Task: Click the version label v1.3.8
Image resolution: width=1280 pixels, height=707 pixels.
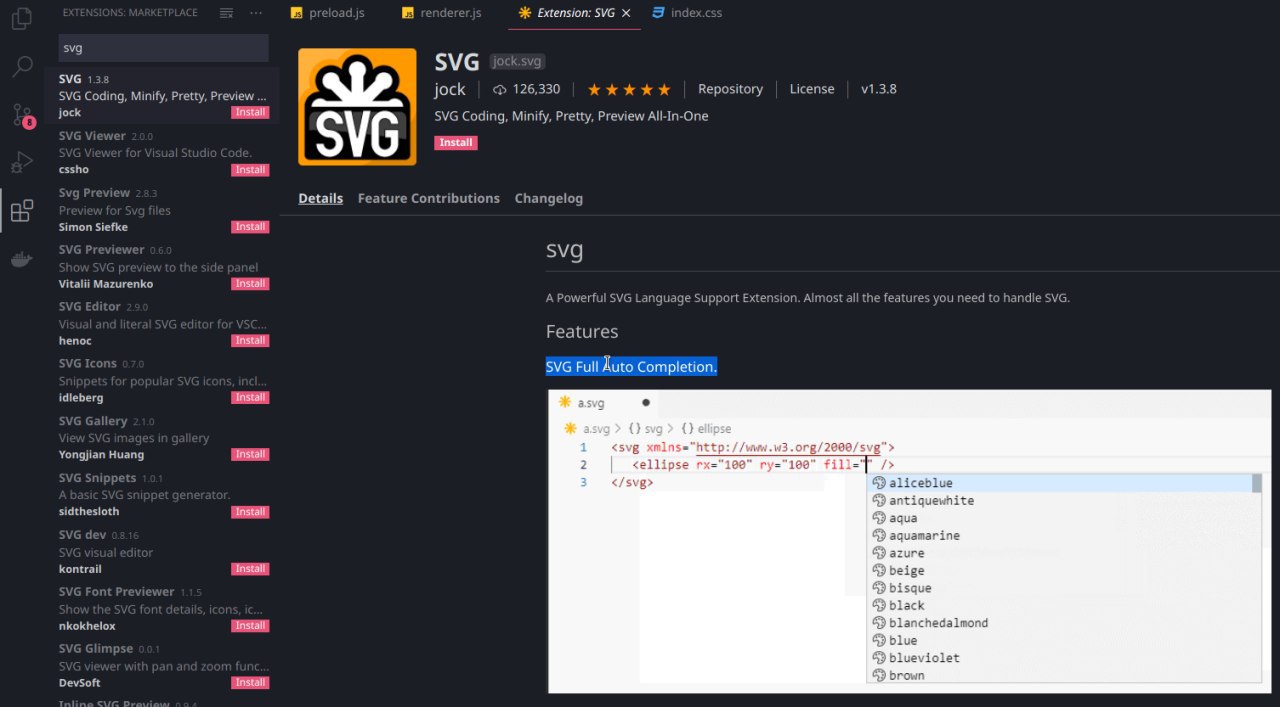Action: pos(878,89)
